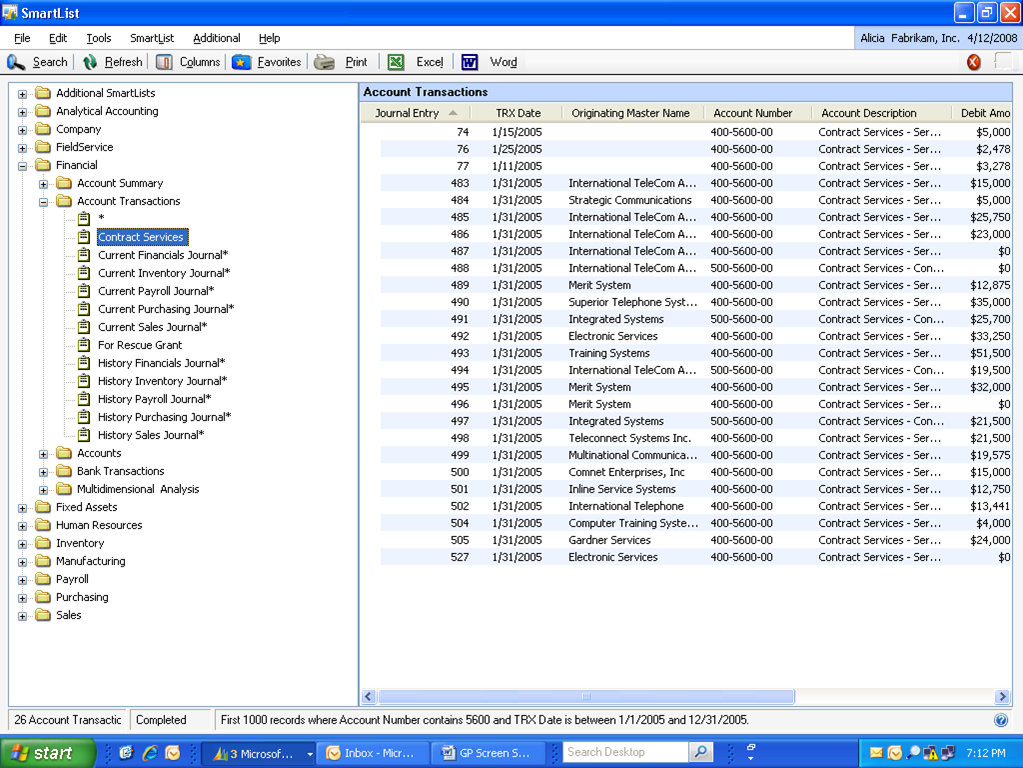Expand the Multidimensional Analysis node
The image size is (1023, 768).
(43, 490)
